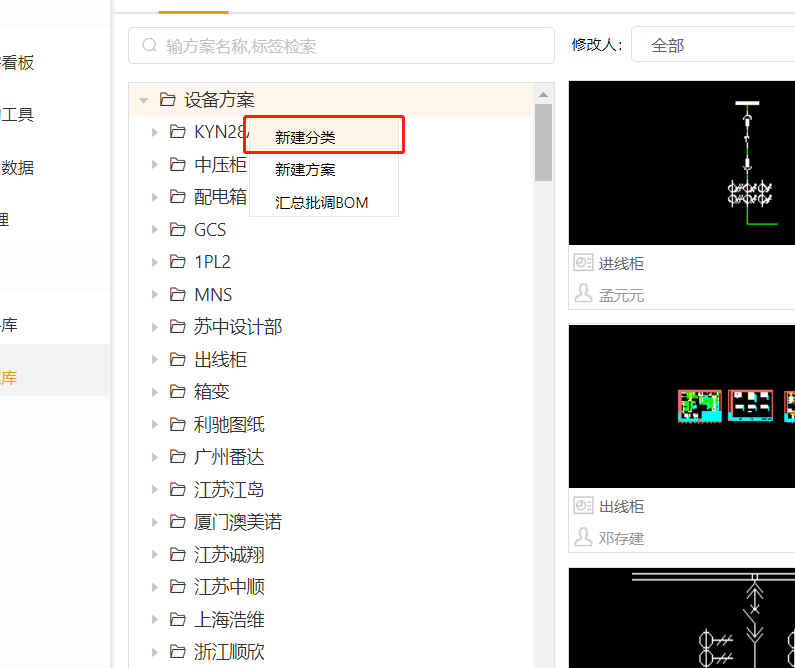Click the 邓存建 author name

[621, 538]
